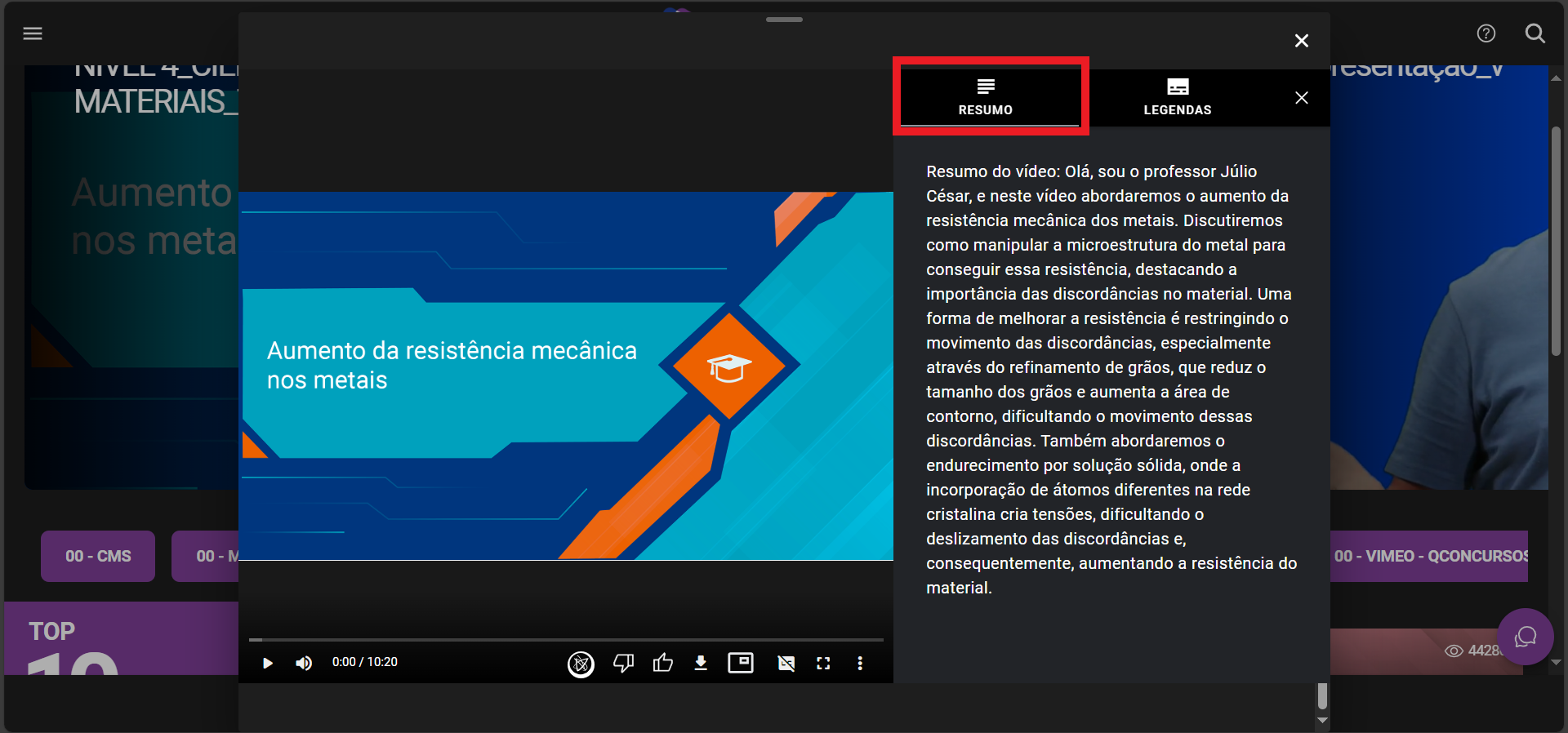Play the video
Image resolution: width=1568 pixels, height=733 pixels.
(267, 663)
